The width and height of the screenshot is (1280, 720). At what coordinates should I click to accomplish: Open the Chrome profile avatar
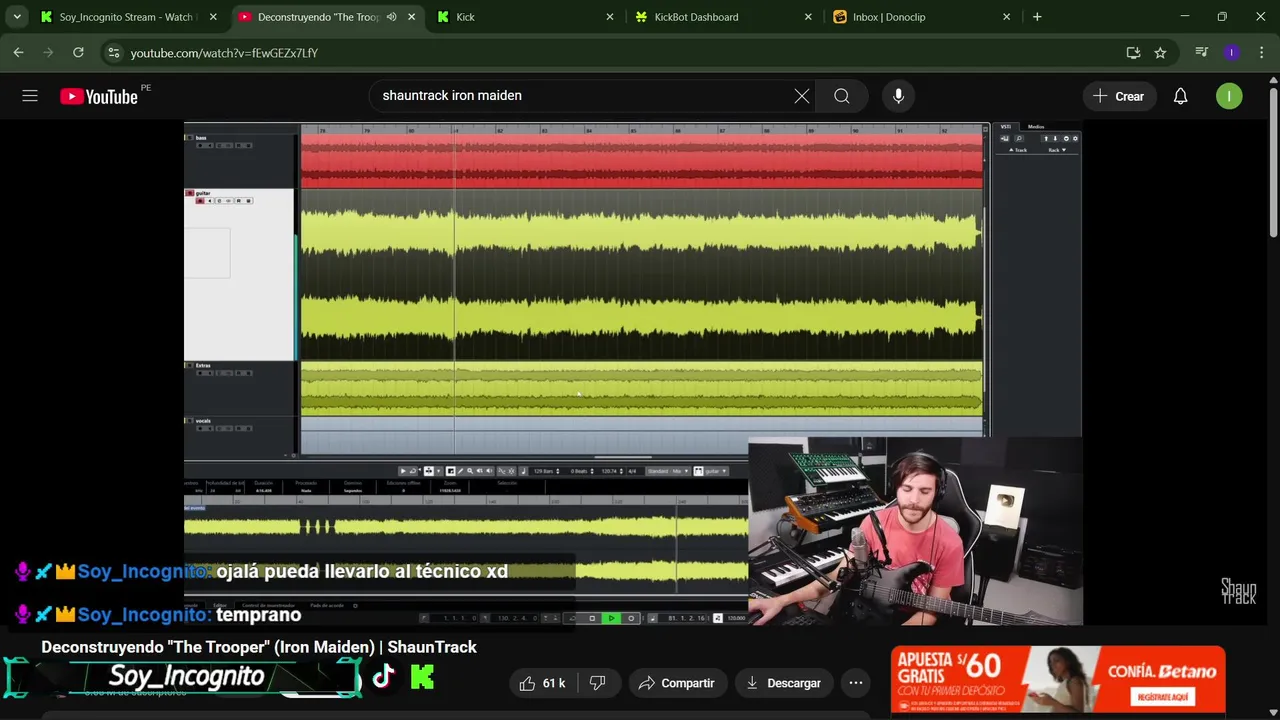coord(1232,53)
